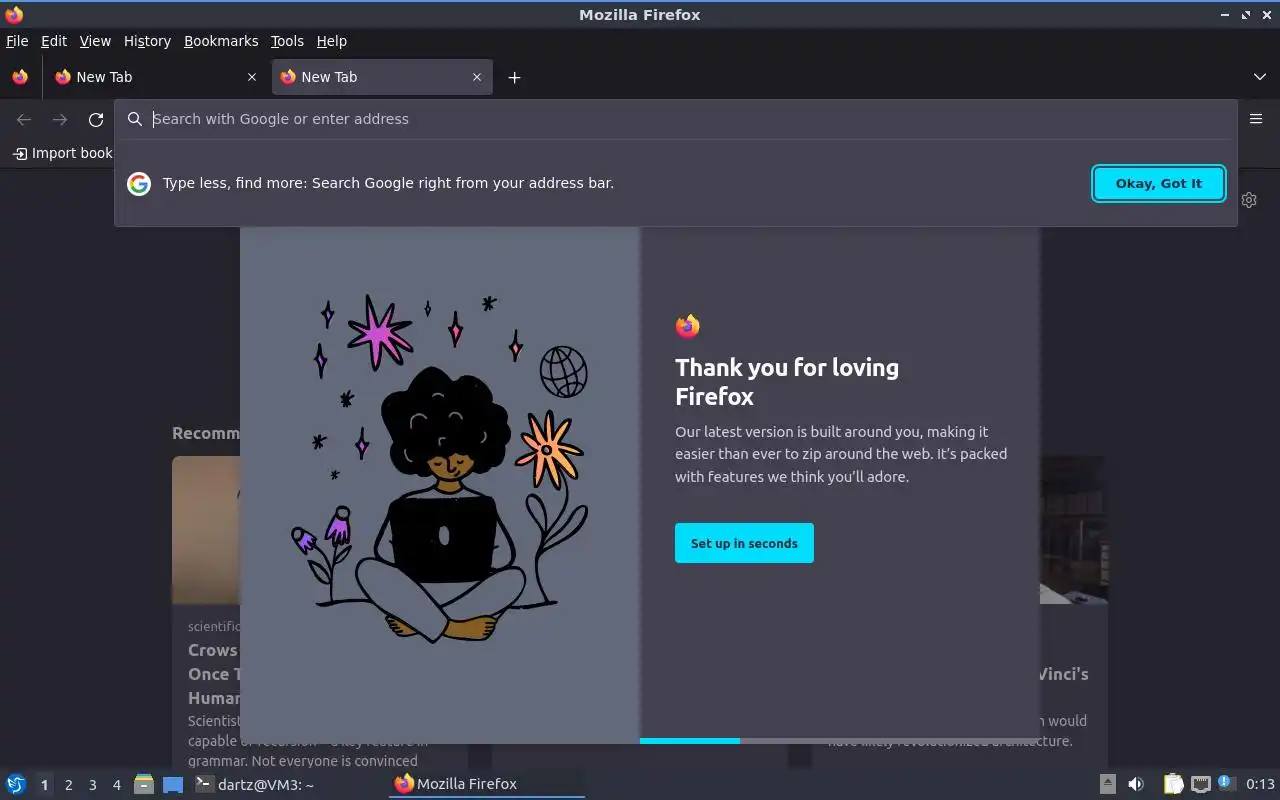
Task: Open the View menu
Action: 95,41
